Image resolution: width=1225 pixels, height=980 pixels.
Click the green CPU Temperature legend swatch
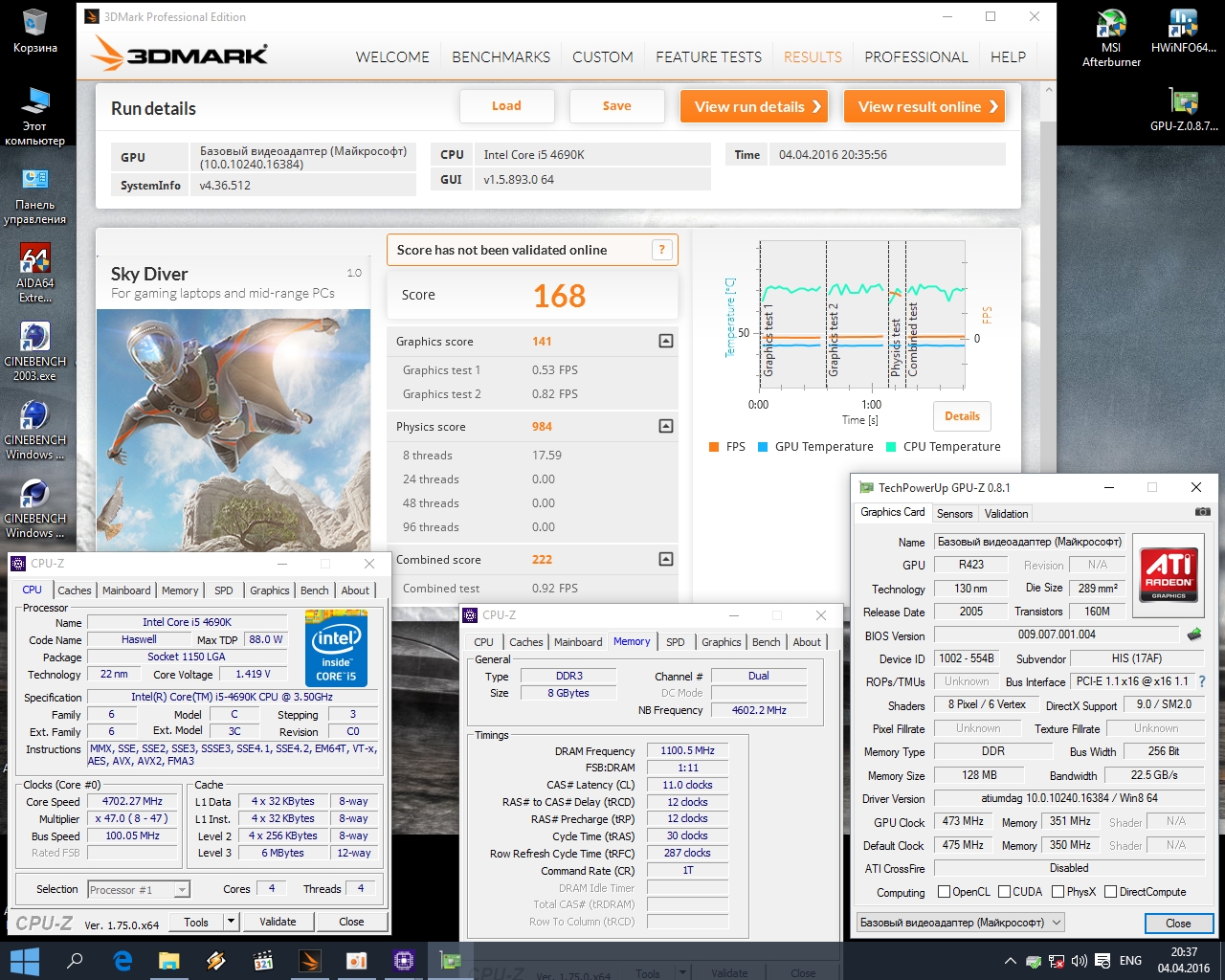click(x=891, y=447)
